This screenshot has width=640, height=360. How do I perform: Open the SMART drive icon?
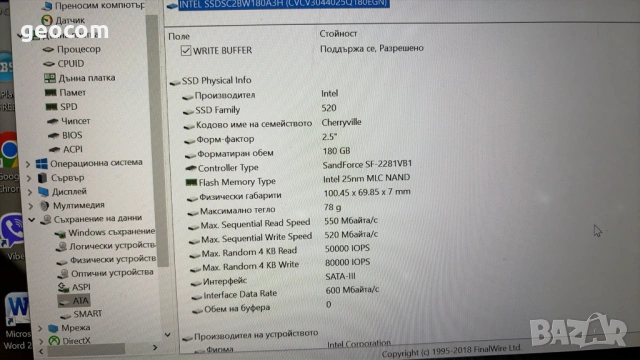point(65,316)
